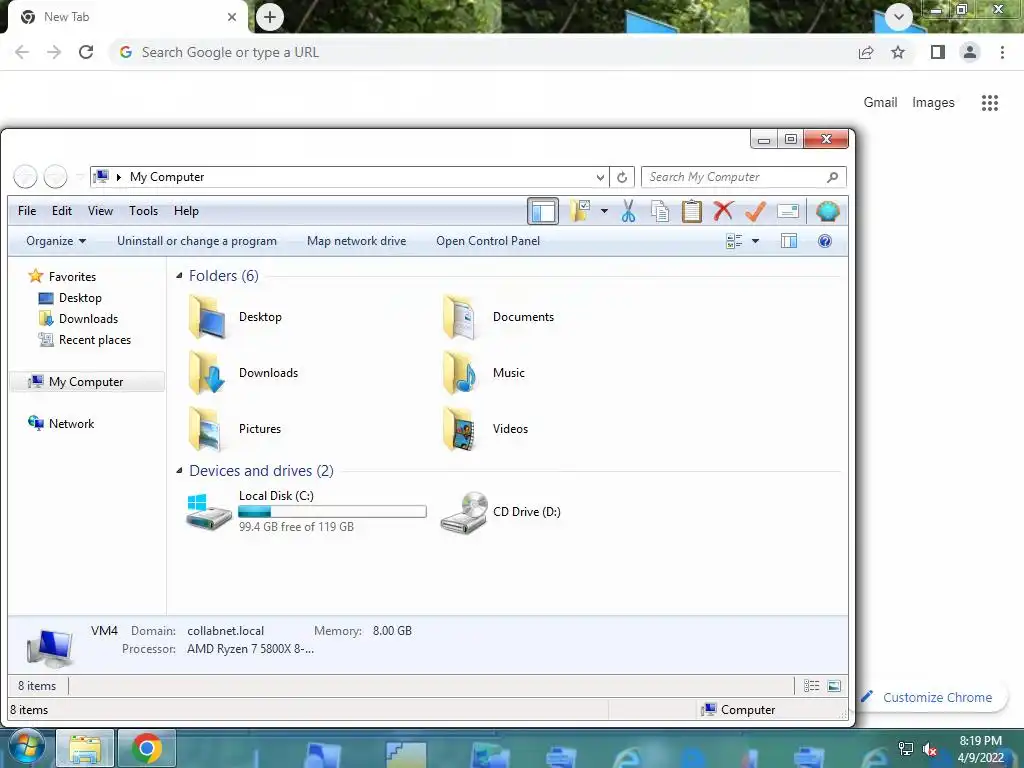Open a new Chrome tab with plus button
Screen dimensions: 1024x768
click(x=270, y=17)
